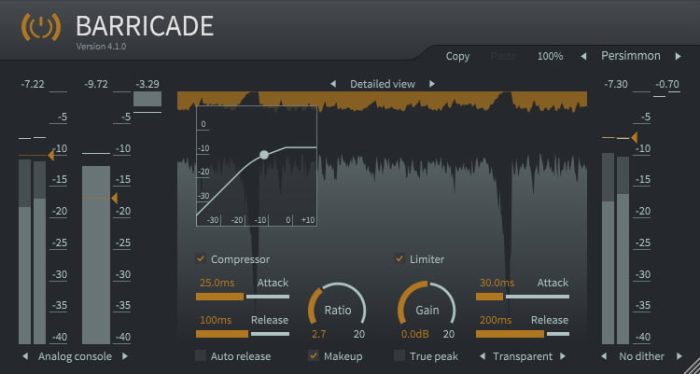This screenshot has height=374, width=700.
Task: Choose next dither option after No dither
Action: coord(679,356)
